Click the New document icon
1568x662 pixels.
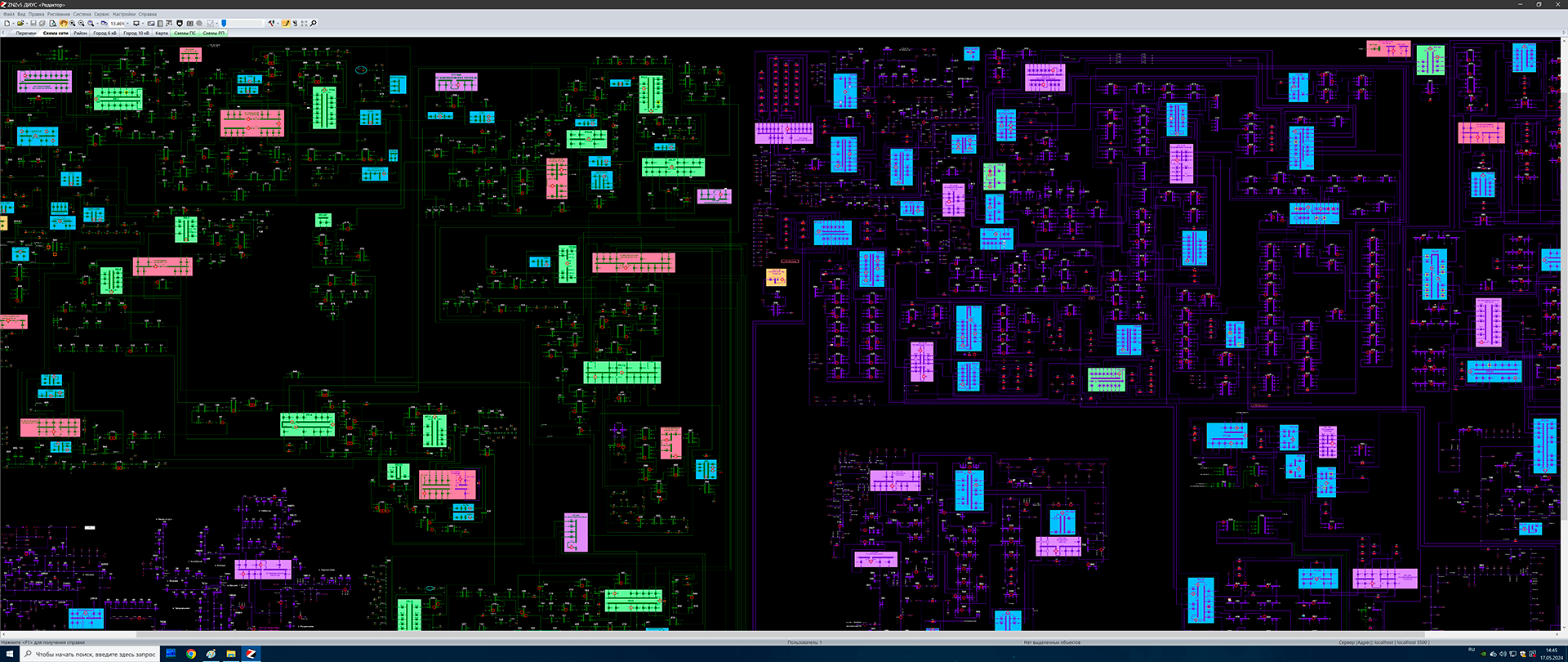(7, 24)
